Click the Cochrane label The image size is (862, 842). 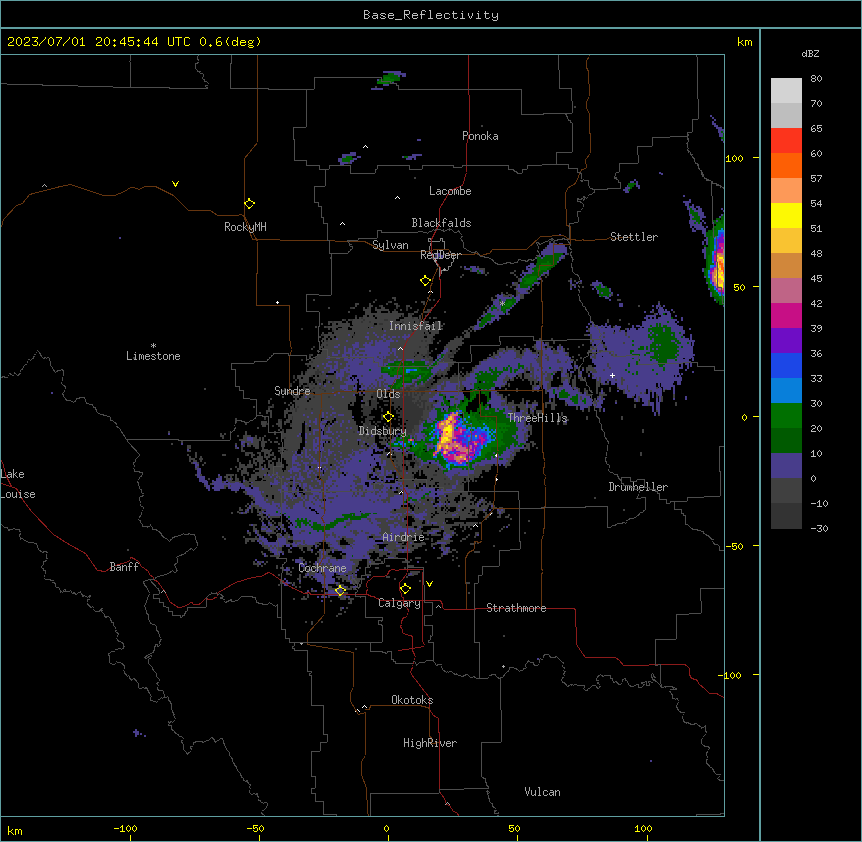coord(322,568)
